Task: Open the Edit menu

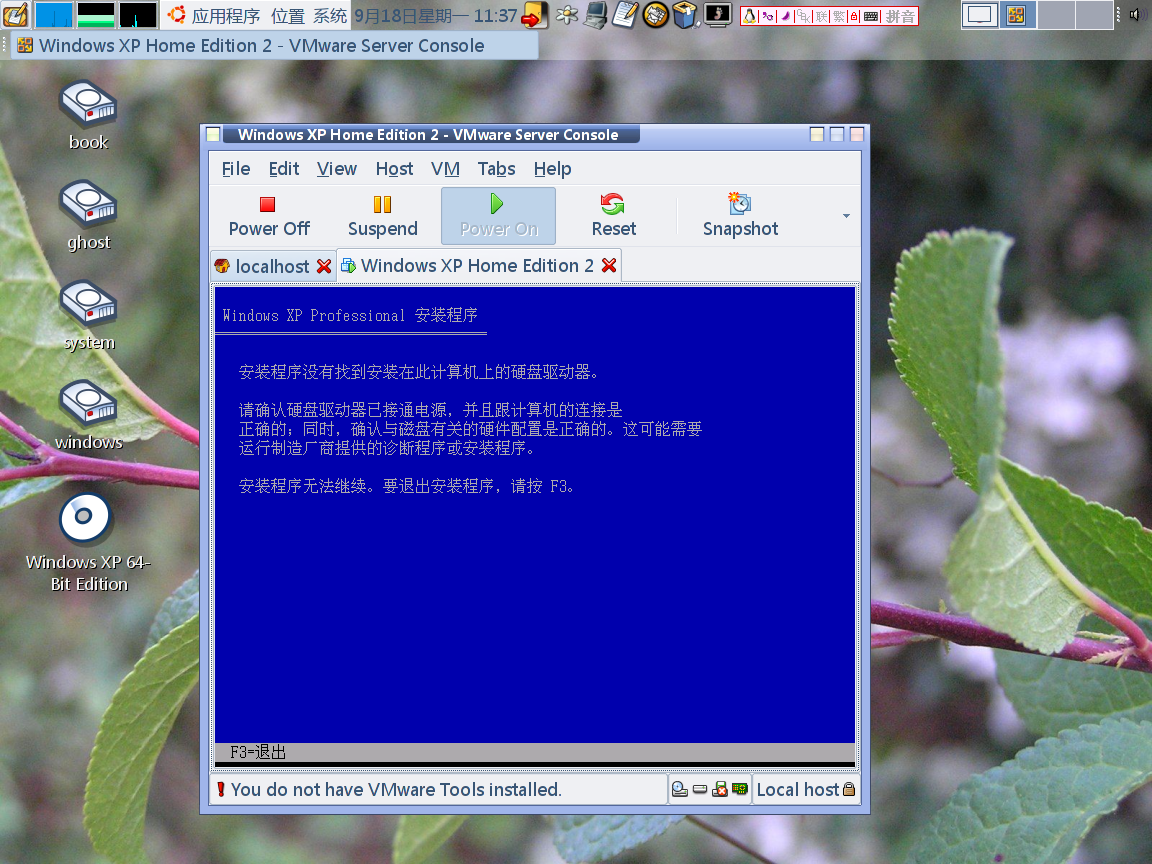Action: pyautogui.click(x=284, y=169)
